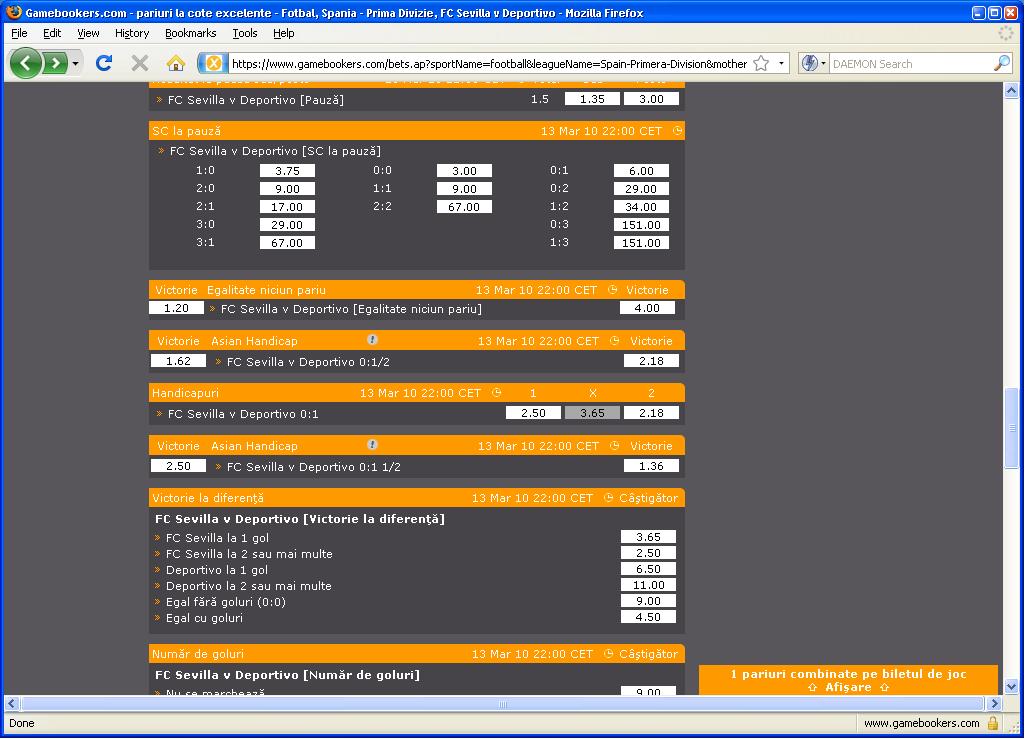This screenshot has height=739, width=1025.
Task: Click the green Forward arrow button
Action: pos(56,63)
